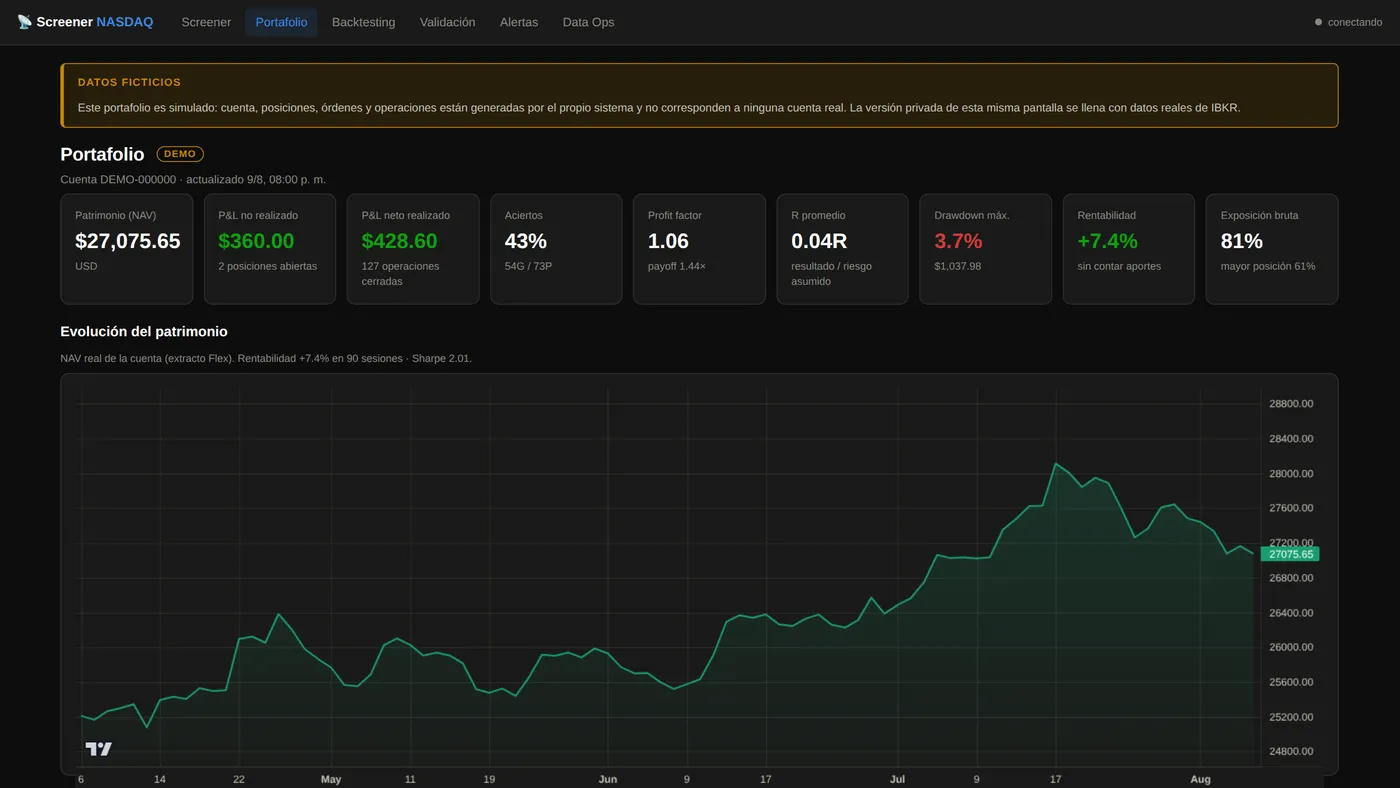Go to the Alertas tab
The height and width of the screenshot is (788, 1400).
pos(519,22)
